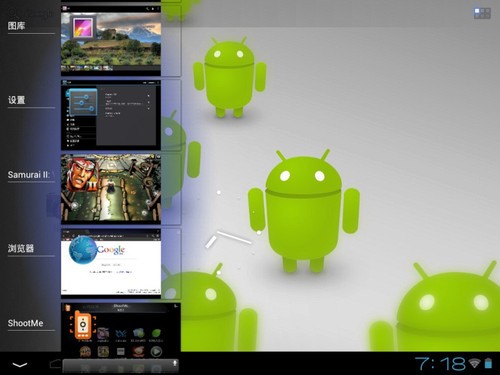500x375 pixels.
Task: Tap the 设置 label in recents
Action: (17, 100)
